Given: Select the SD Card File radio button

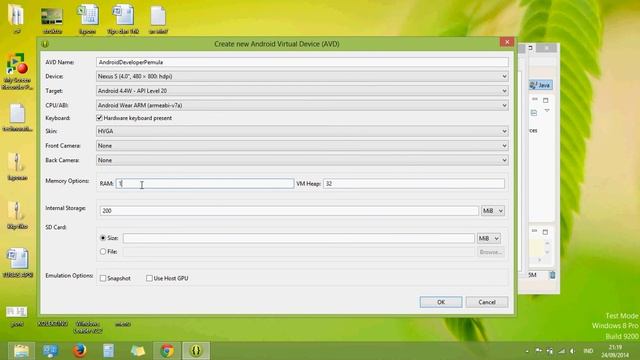Looking at the screenshot, I should [103, 251].
